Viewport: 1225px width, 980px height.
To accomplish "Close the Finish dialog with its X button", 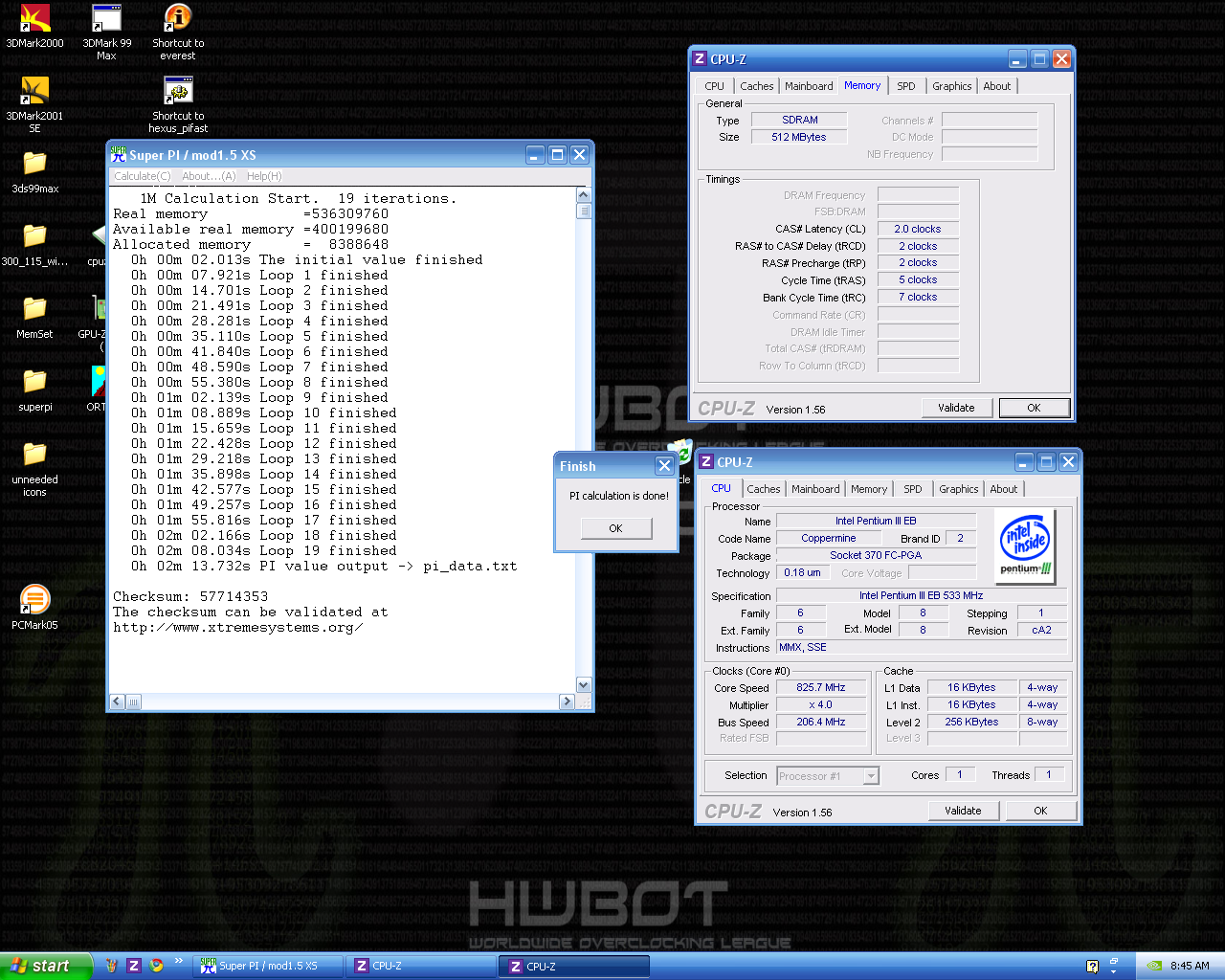I will pos(664,465).
